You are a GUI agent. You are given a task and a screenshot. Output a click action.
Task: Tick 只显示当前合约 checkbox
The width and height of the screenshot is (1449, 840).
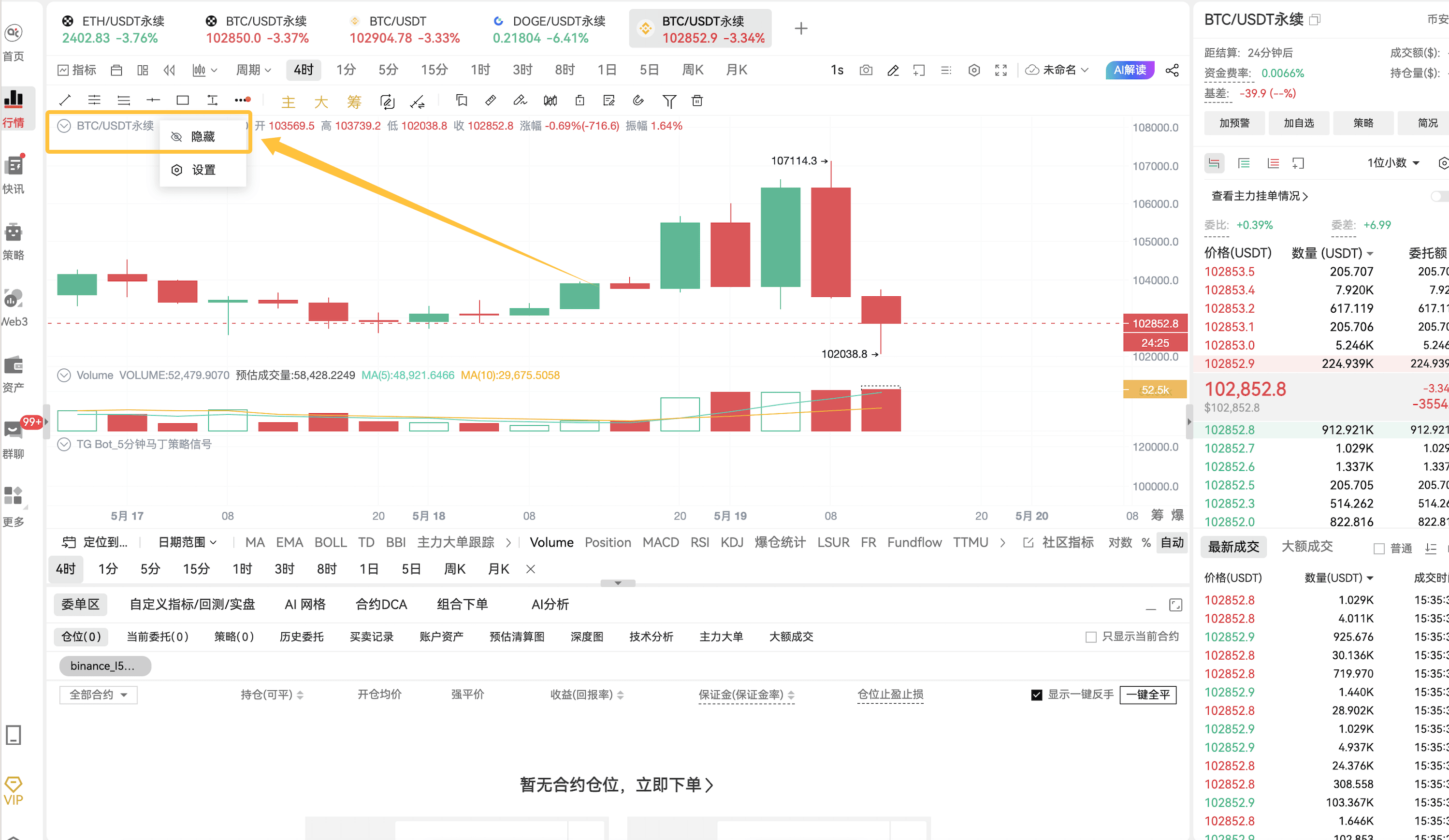click(1091, 637)
